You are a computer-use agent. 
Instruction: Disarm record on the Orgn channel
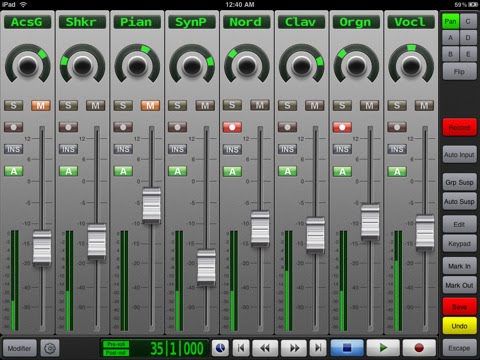pyautogui.click(x=342, y=127)
